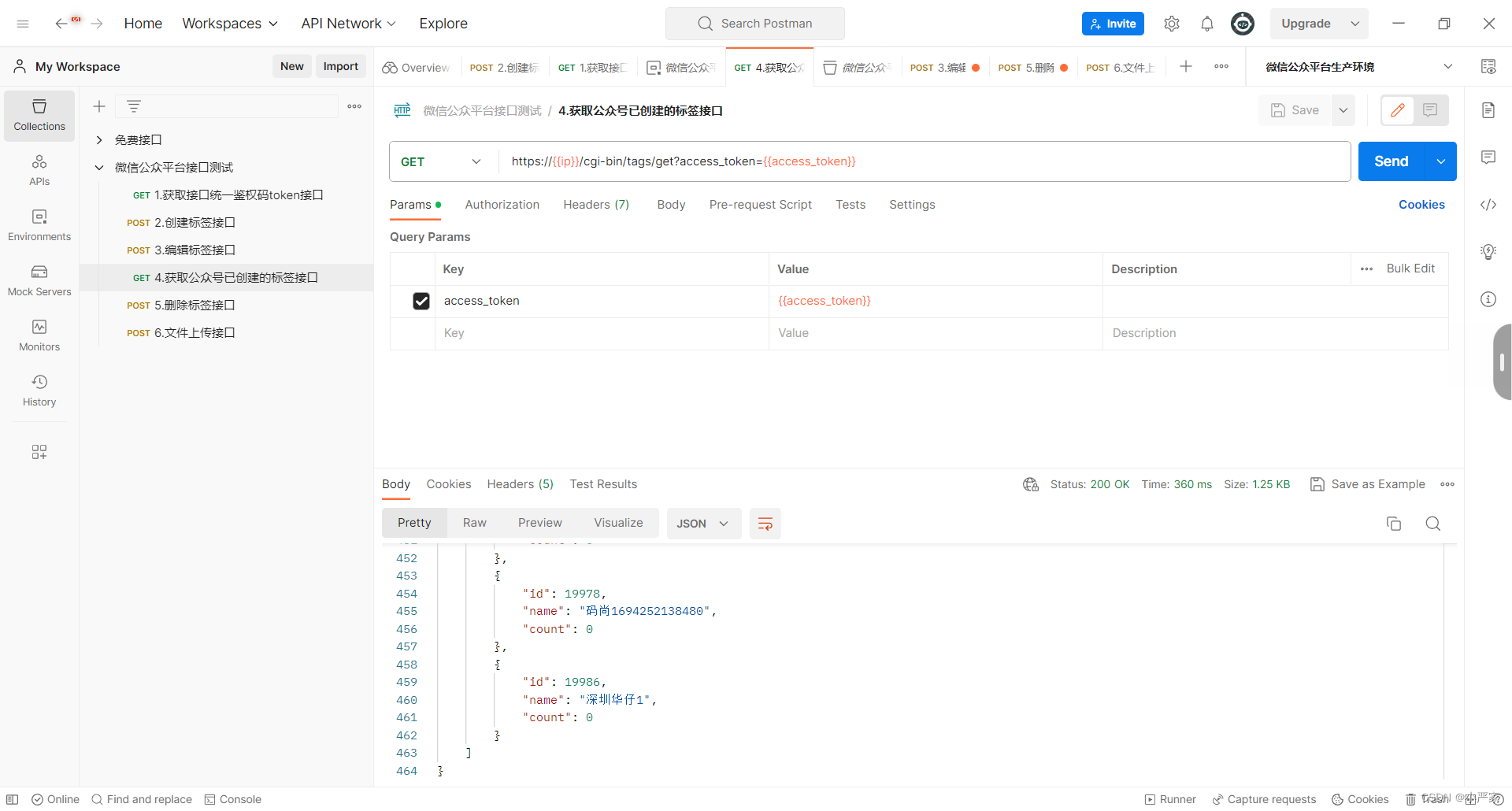The width and height of the screenshot is (1512, 811).
Task: Open the Test Results response tab
Action: point(603,484)
